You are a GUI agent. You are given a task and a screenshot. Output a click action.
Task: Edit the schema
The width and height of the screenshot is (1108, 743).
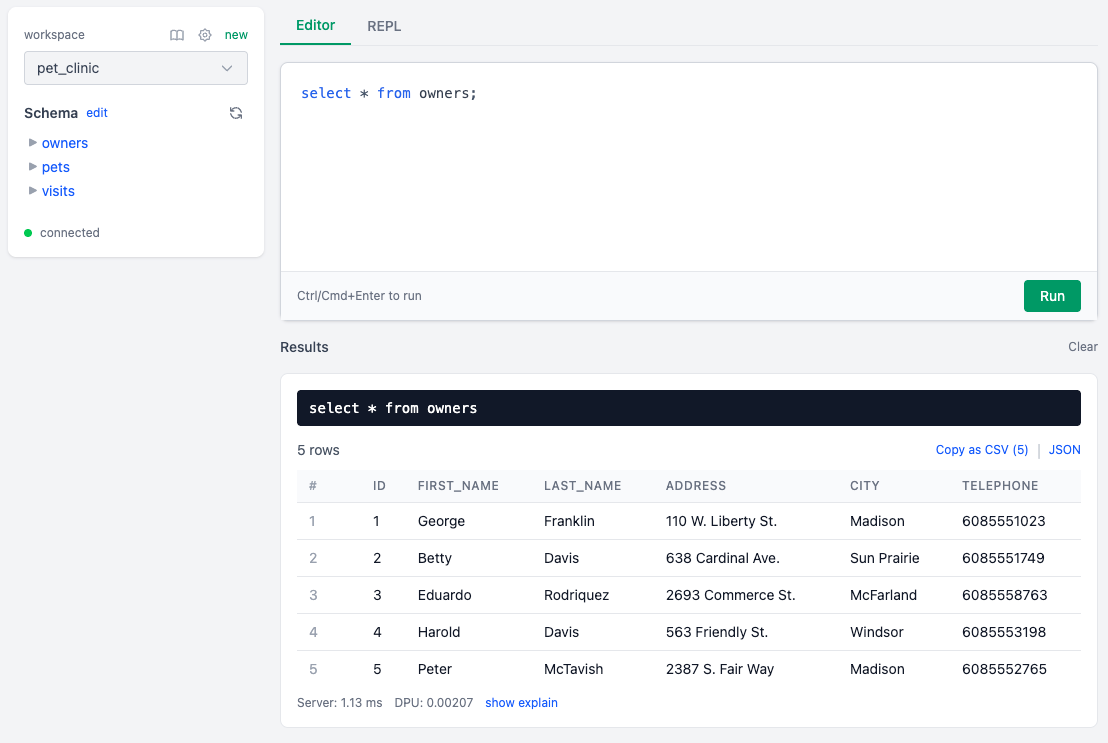(x=97, y=113)
